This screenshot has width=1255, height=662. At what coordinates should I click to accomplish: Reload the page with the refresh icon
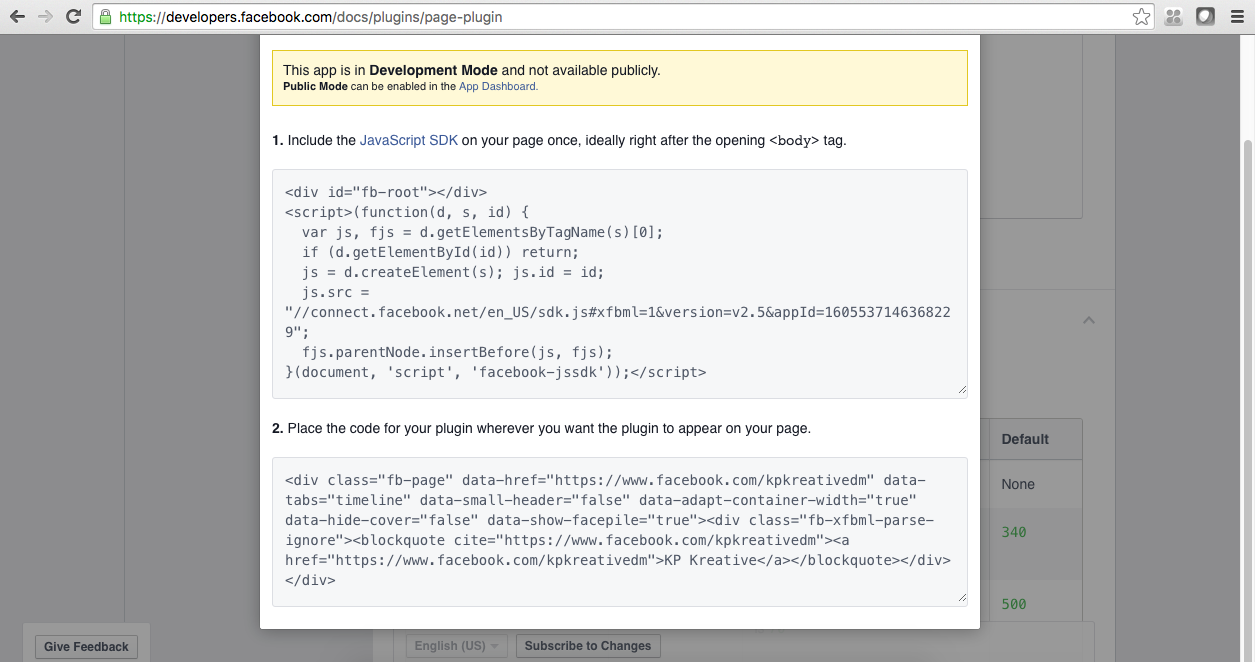click(73, 17)
